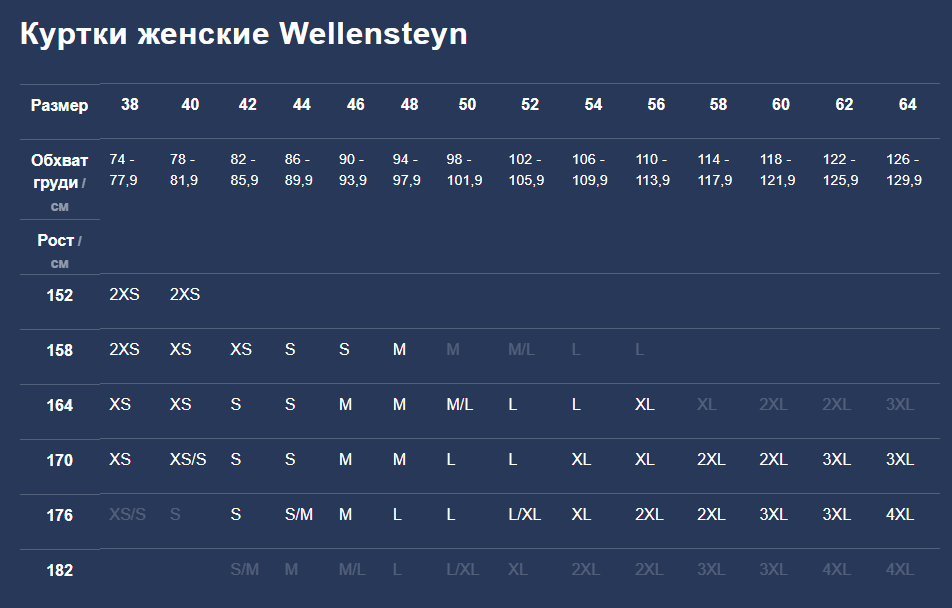Click L/XL cell in row 176
The width and height of the screenshot is (952, 608).
[x=525, y=514]
